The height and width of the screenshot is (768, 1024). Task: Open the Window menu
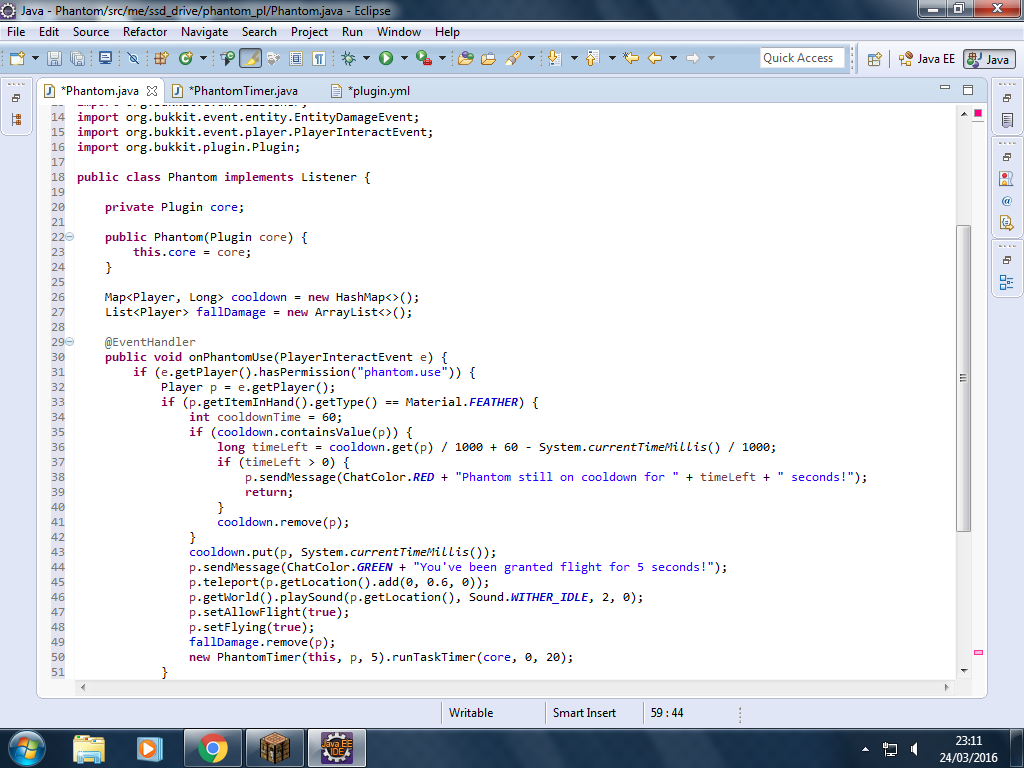click(399, 32)
